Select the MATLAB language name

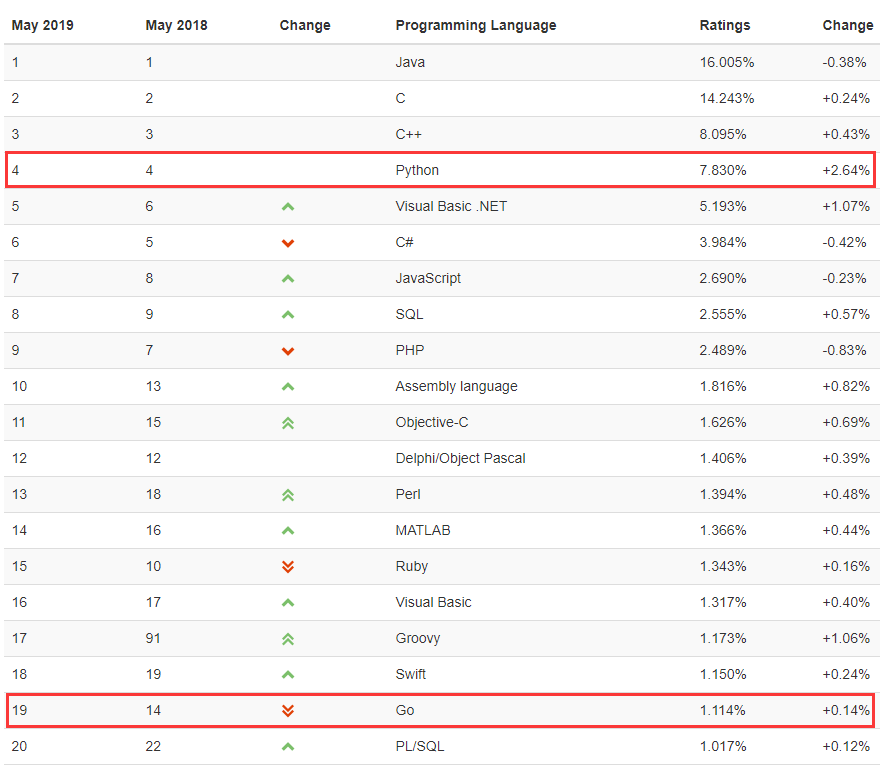(423, 531)
